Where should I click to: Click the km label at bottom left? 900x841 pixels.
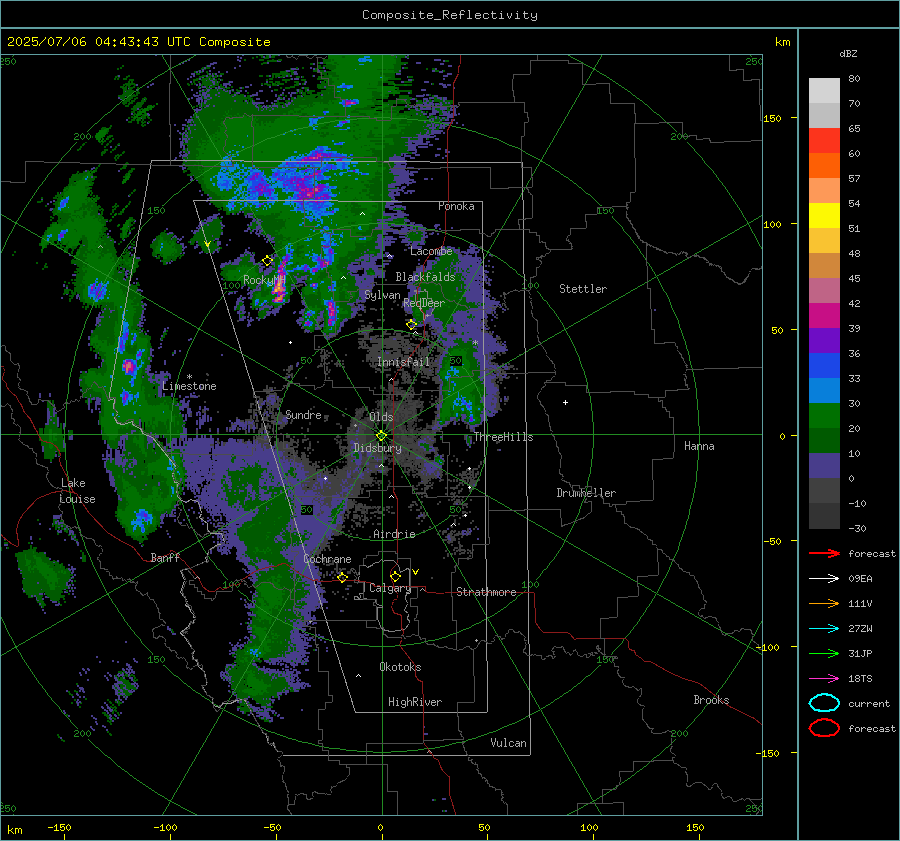[15, 830]
